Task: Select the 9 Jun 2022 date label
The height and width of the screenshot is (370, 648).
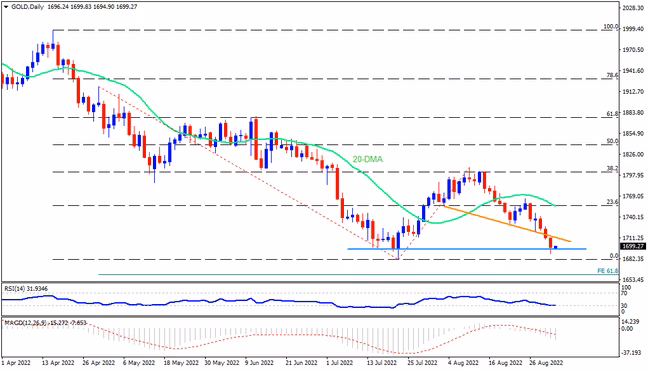Action: pyautogui.click(x=260, y=363)
